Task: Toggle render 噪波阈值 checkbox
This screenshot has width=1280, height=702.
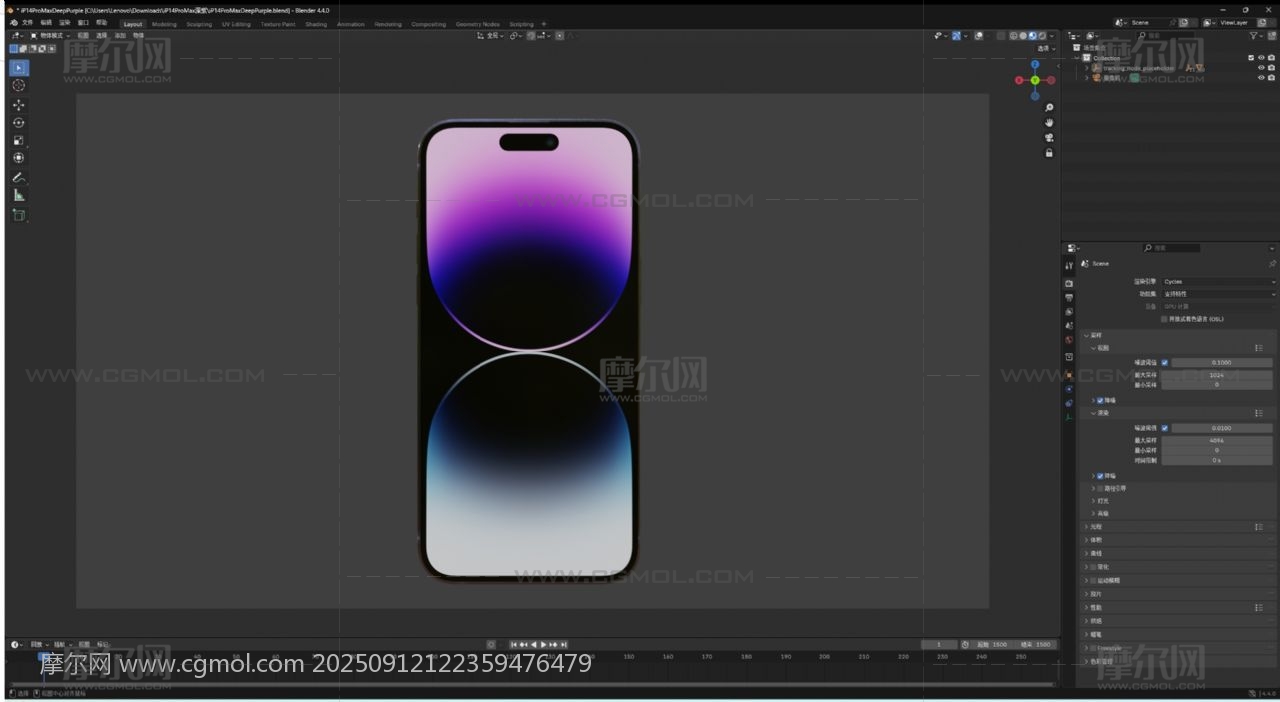Action: 1164,428
